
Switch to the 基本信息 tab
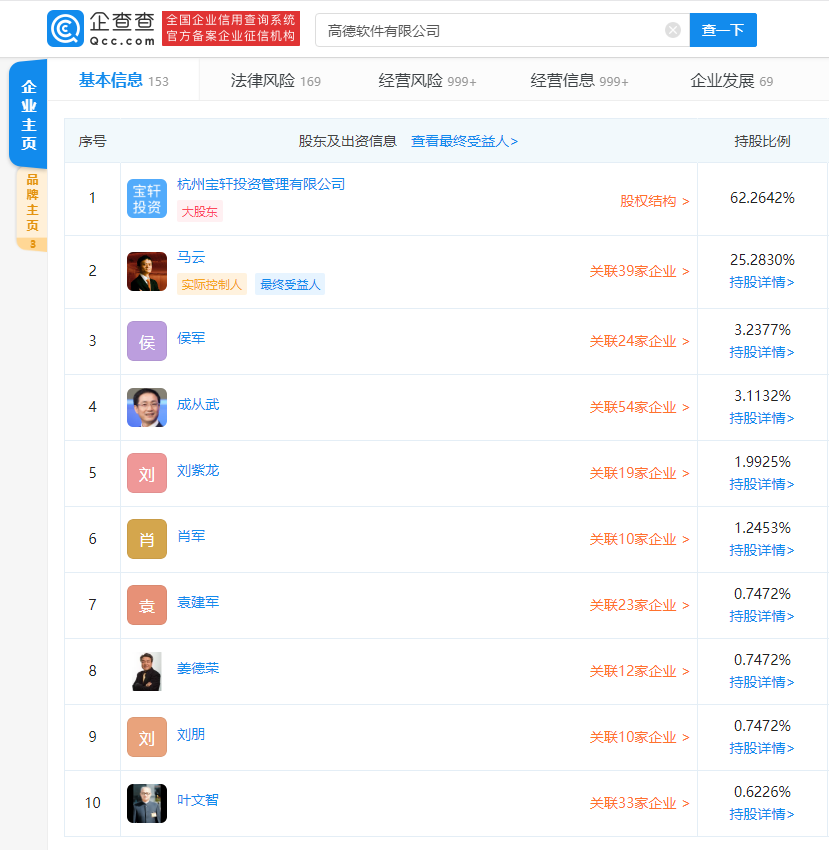pyautogui.click(x=124, y=80)
